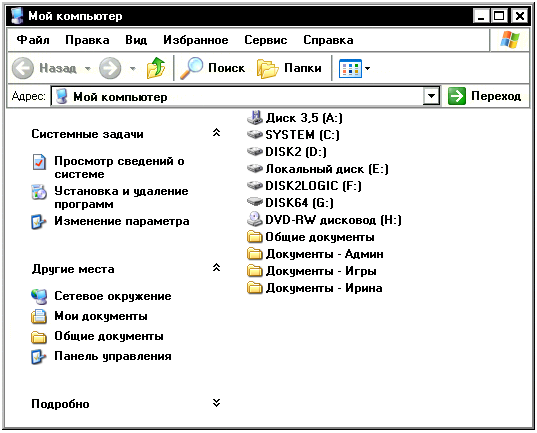Select the Документы - Админ folder icon
The width and height of the screenshot is (537, 433).
tap(255, 253)
